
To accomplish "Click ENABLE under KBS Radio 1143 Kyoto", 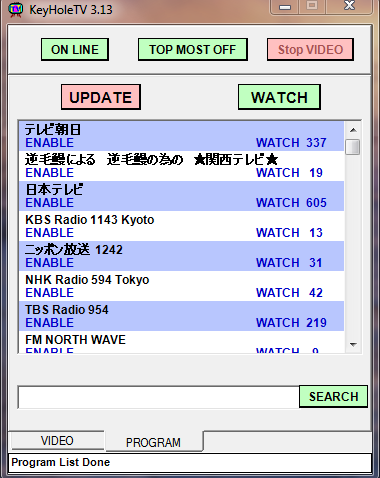I will [50, 233].
